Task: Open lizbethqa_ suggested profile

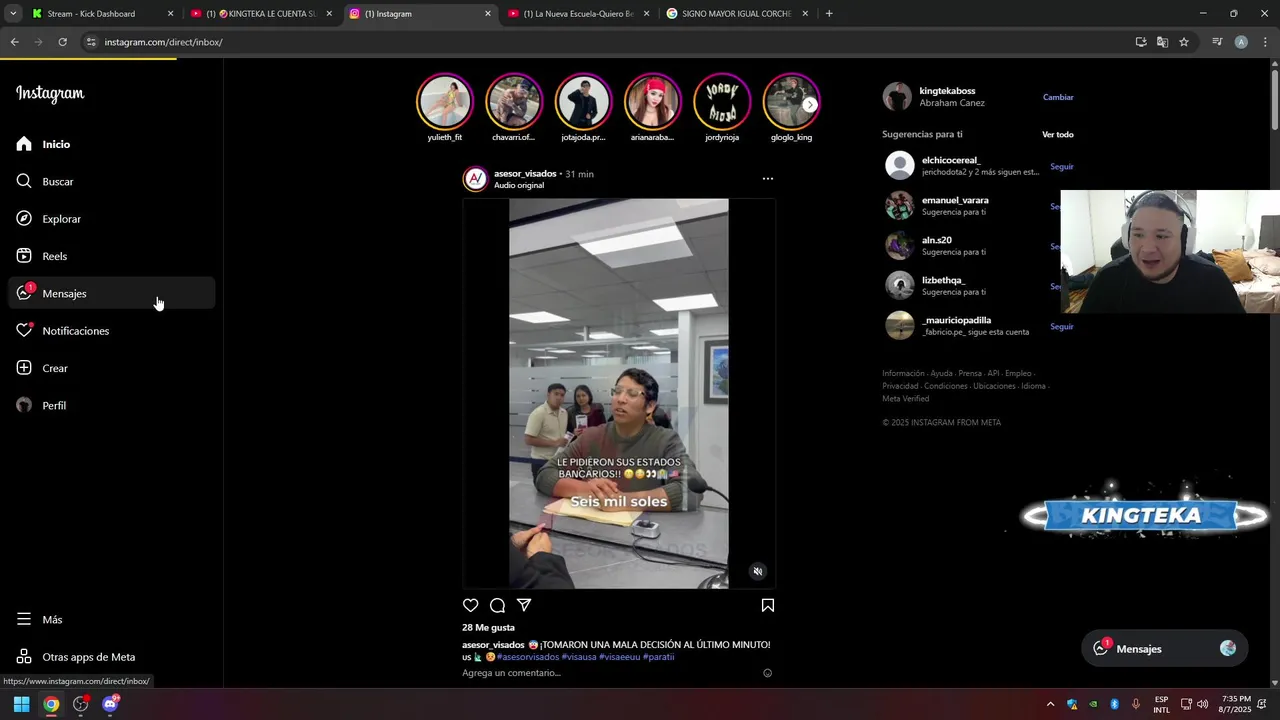Action: click(943, 280)
